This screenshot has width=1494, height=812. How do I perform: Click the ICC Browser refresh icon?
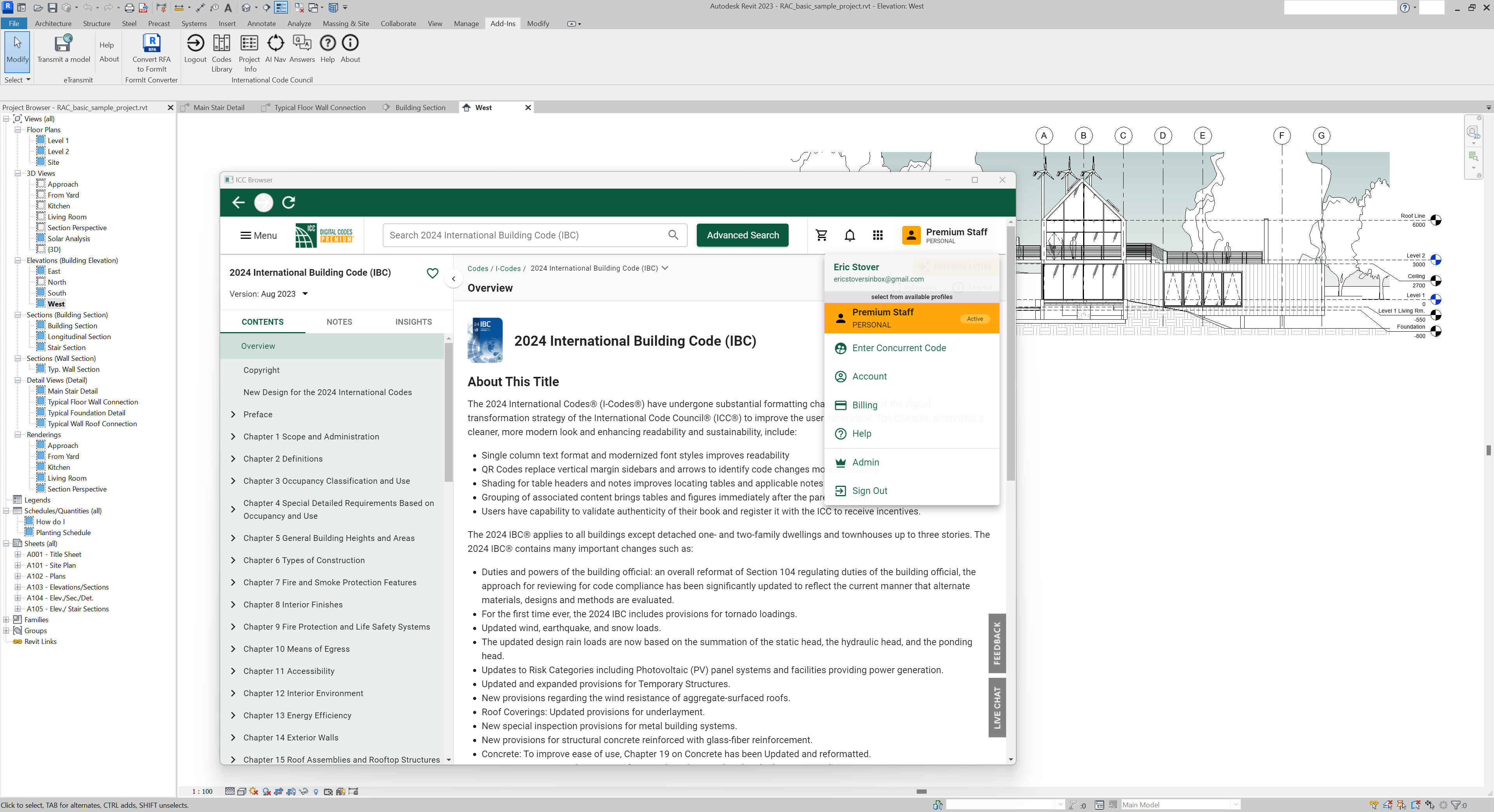[x=289, y=202]
